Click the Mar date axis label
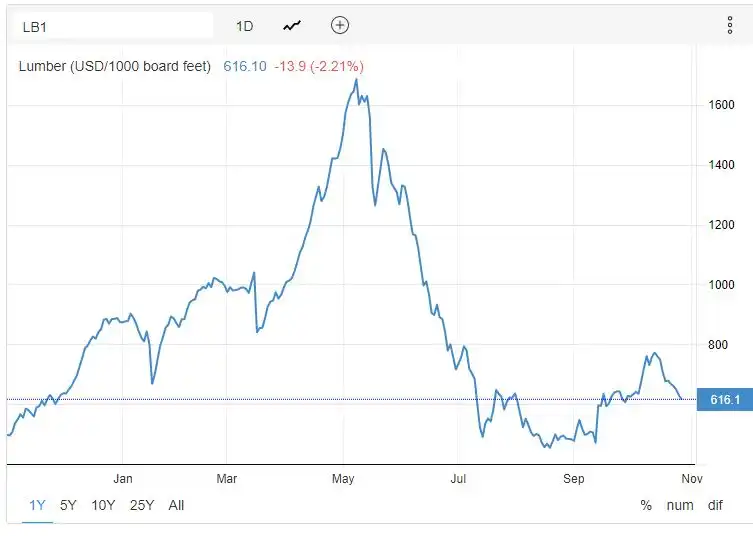Image resolution: width=753 pixels, height=536 pixels. (227, 479)
